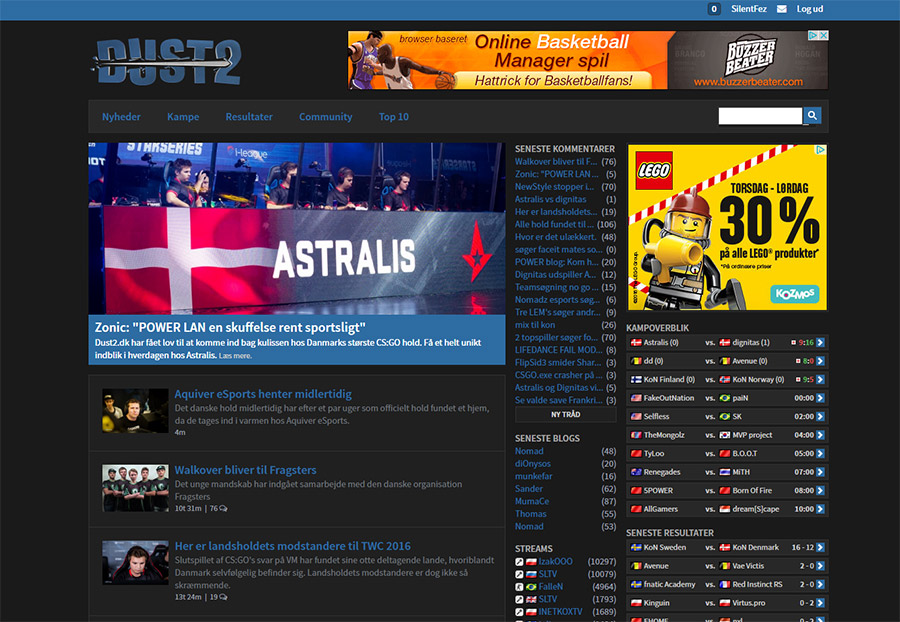
Task: Open dd vs Avenue match arrow
Action: pos(820,361)
